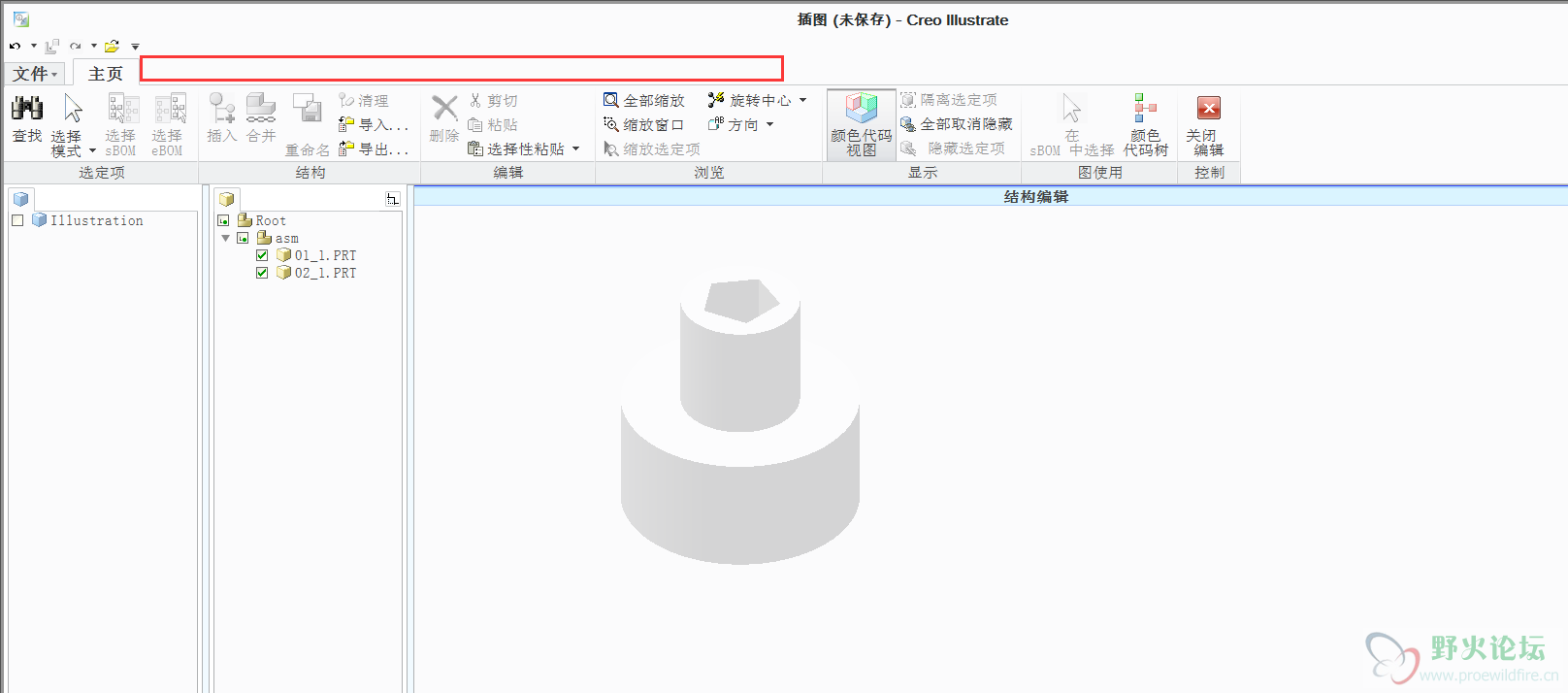Click the 剪切 cut scissors tool
The width and height of the screenshot is (1568, 693).
[493, 100]
